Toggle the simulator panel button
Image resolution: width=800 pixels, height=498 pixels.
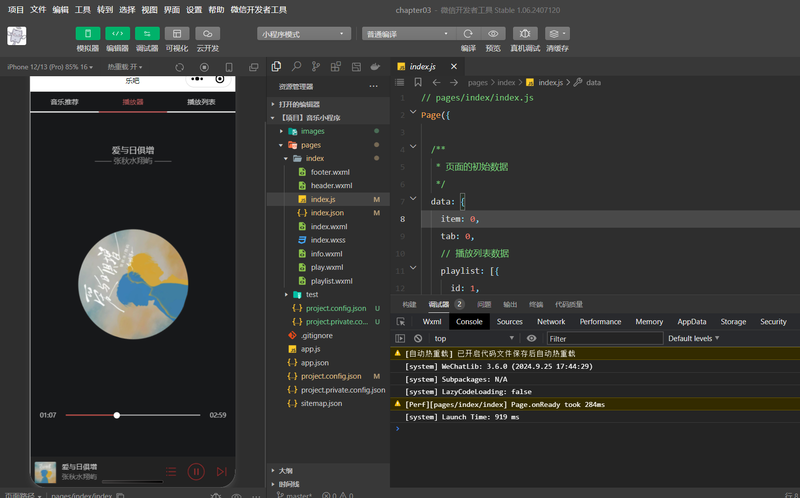[88, 34]
